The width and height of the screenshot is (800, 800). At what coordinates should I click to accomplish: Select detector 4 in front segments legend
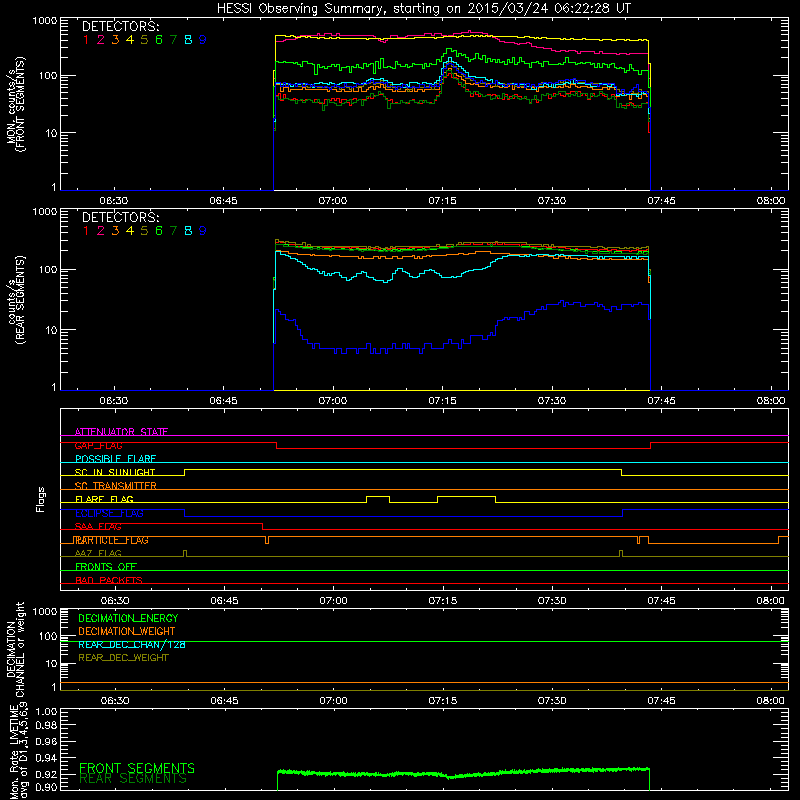[130, 40]
